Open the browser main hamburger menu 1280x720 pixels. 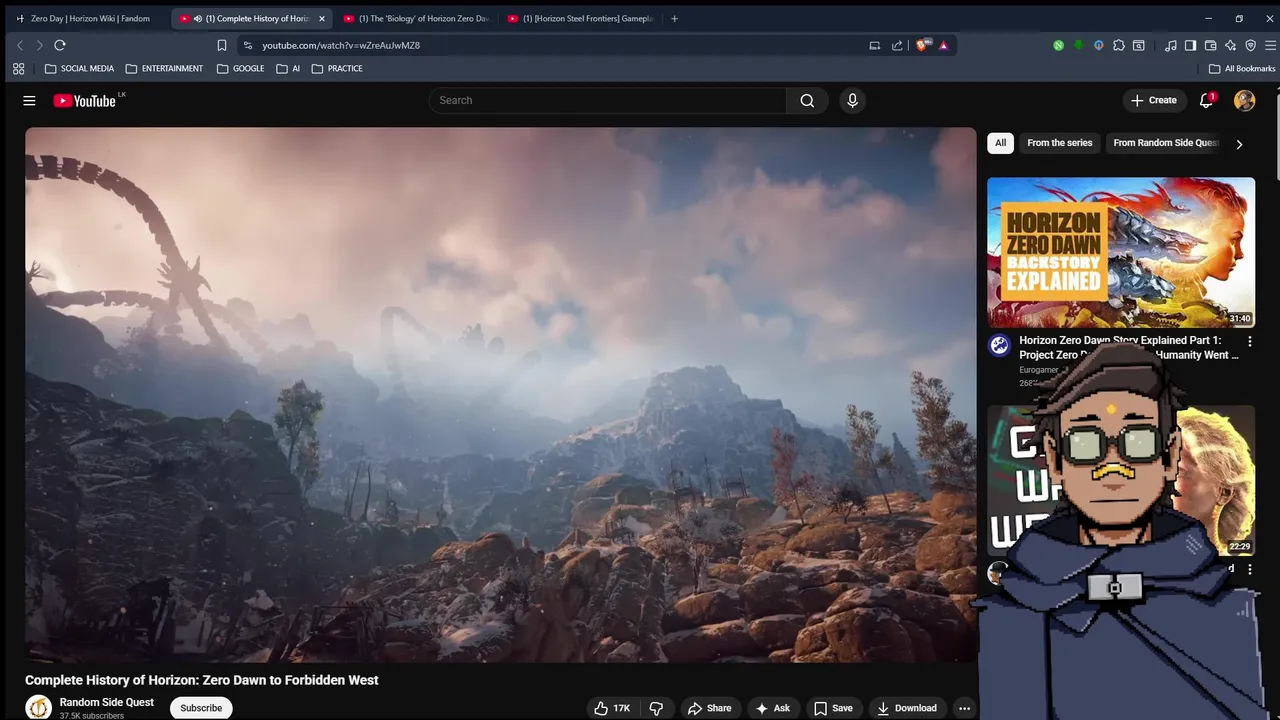coord(1270,45)
